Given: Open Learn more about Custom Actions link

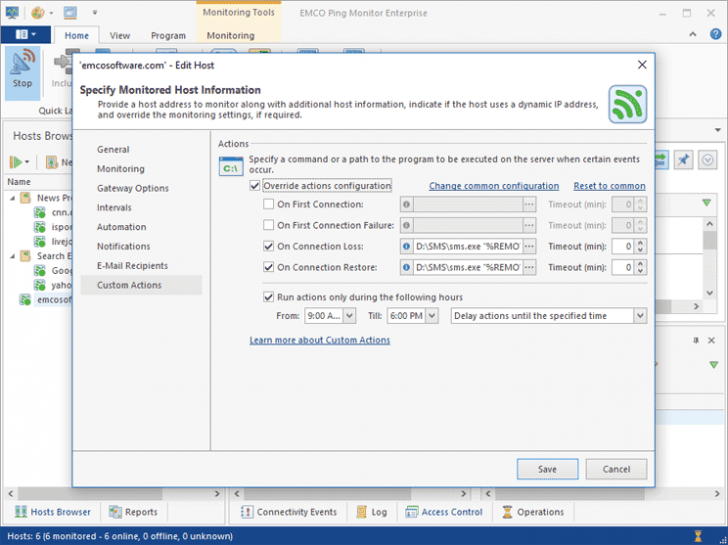Looking at the screenshot, I should (320, 340).
